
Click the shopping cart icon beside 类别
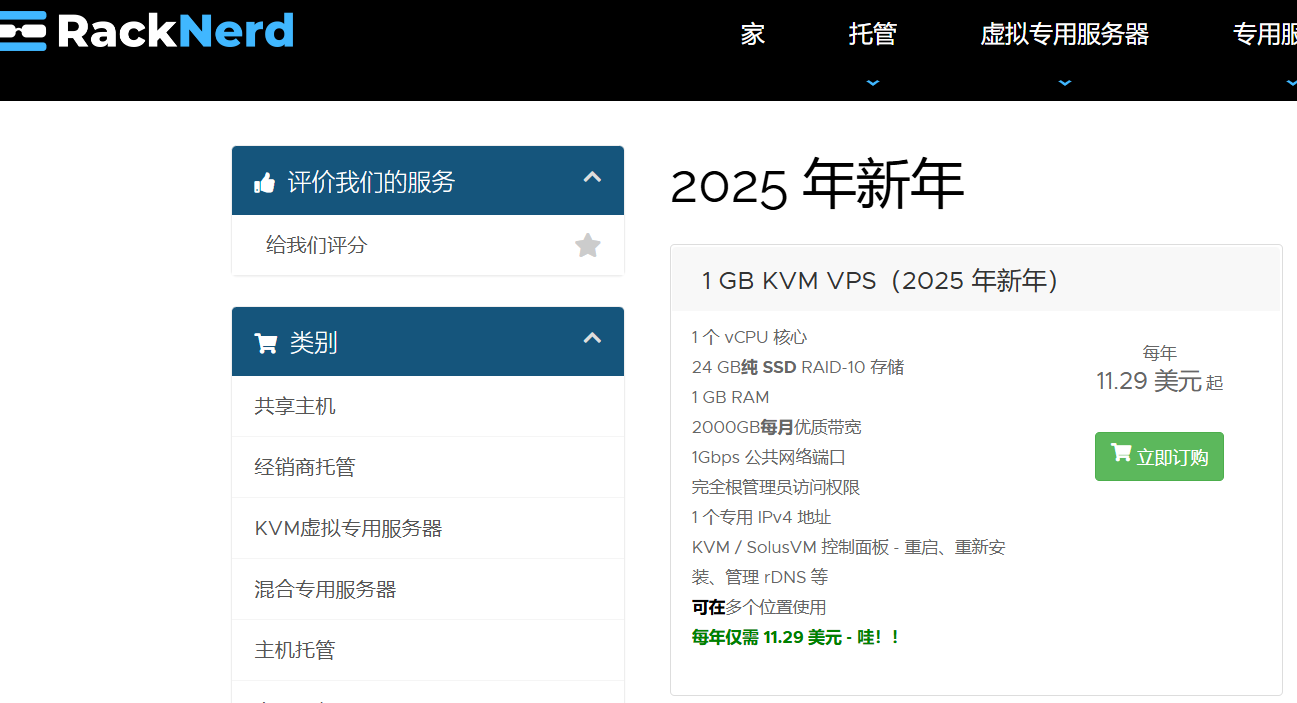(266, 343)
